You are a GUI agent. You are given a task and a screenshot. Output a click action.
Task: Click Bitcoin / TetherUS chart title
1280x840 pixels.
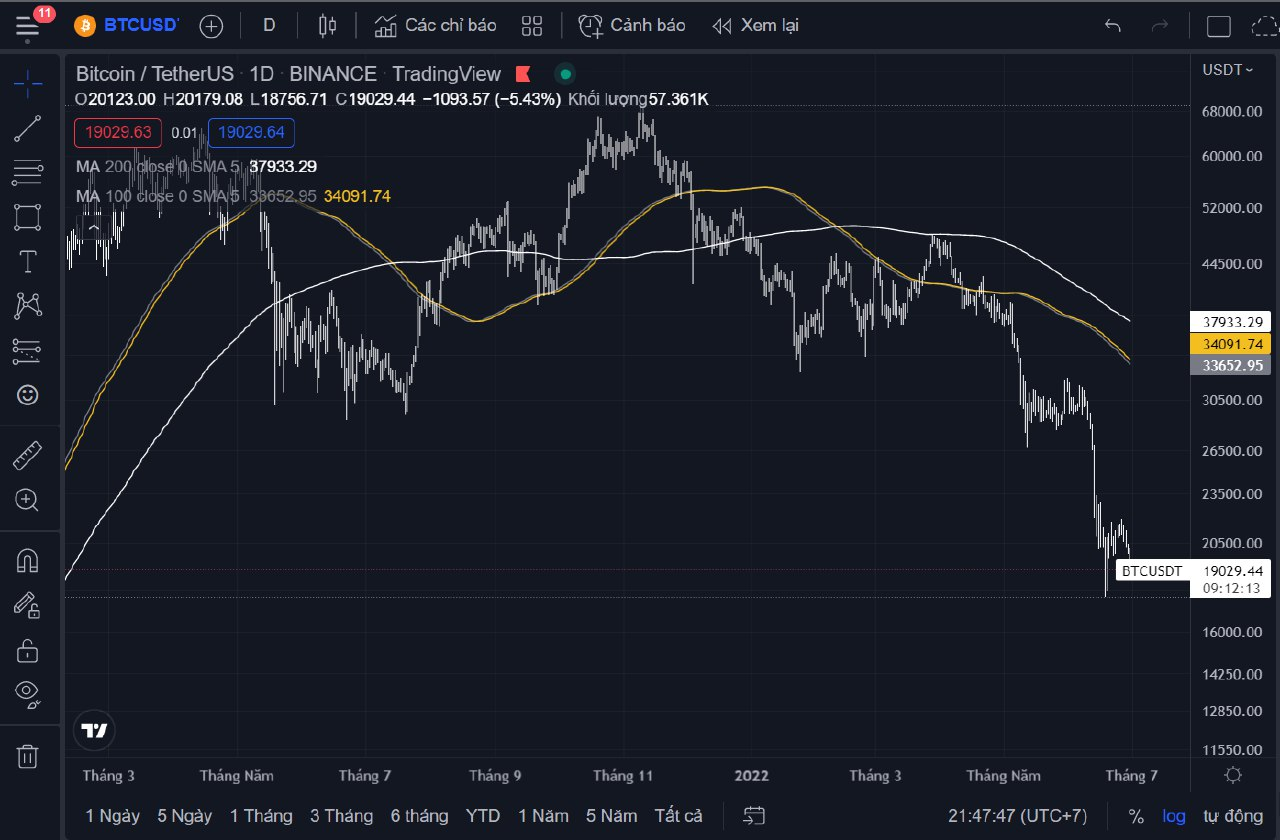[x=155, y=74]
